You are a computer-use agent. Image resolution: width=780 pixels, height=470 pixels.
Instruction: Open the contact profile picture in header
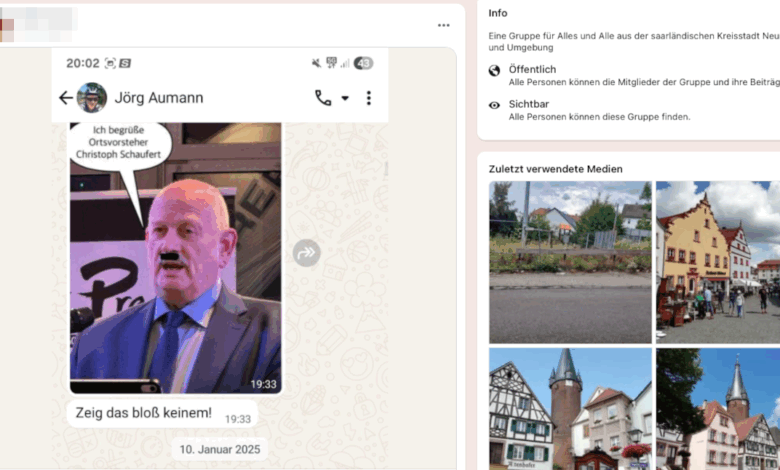click(x=92, y=98)
